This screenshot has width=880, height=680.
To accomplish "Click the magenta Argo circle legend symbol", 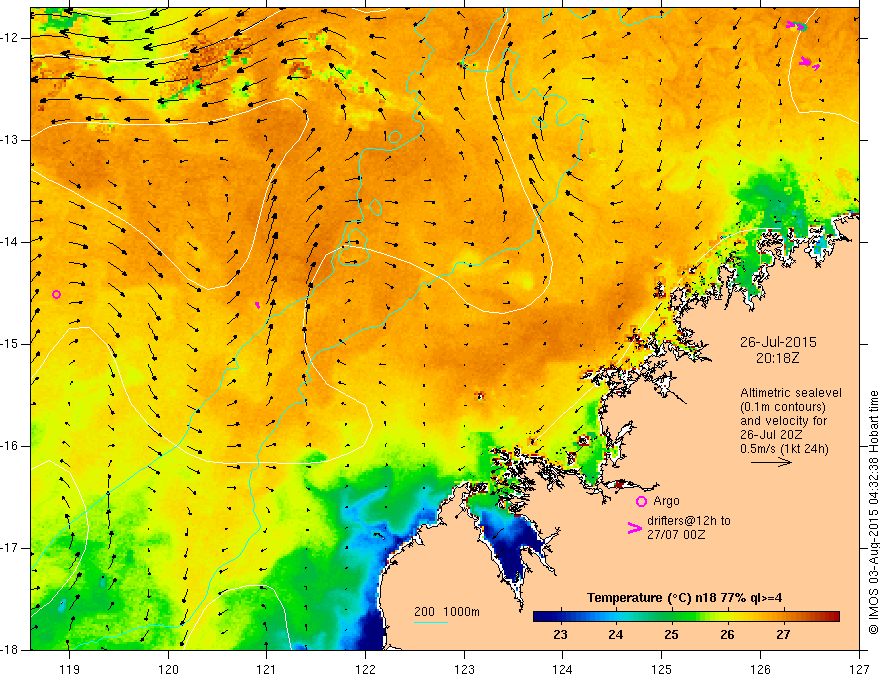I will pyautogui.click(x=641, y=501).
